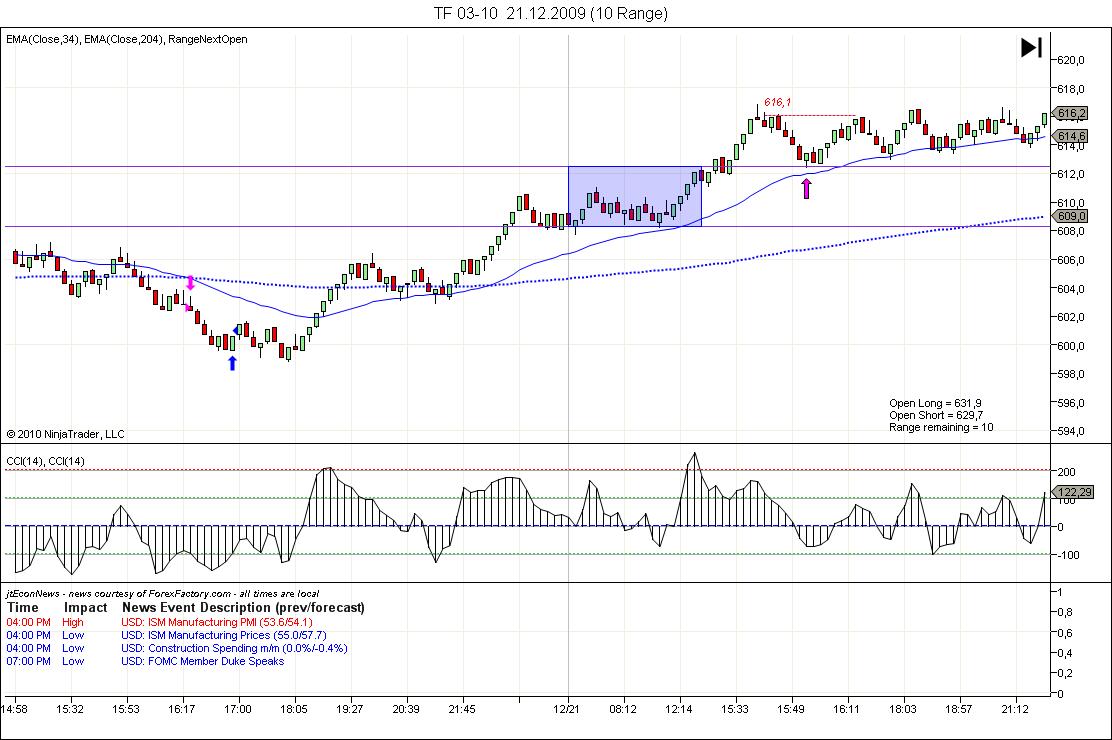This screenshot has height=740, width=1112.
Task: Click the 12/21 date axis label
Action: 566,709
